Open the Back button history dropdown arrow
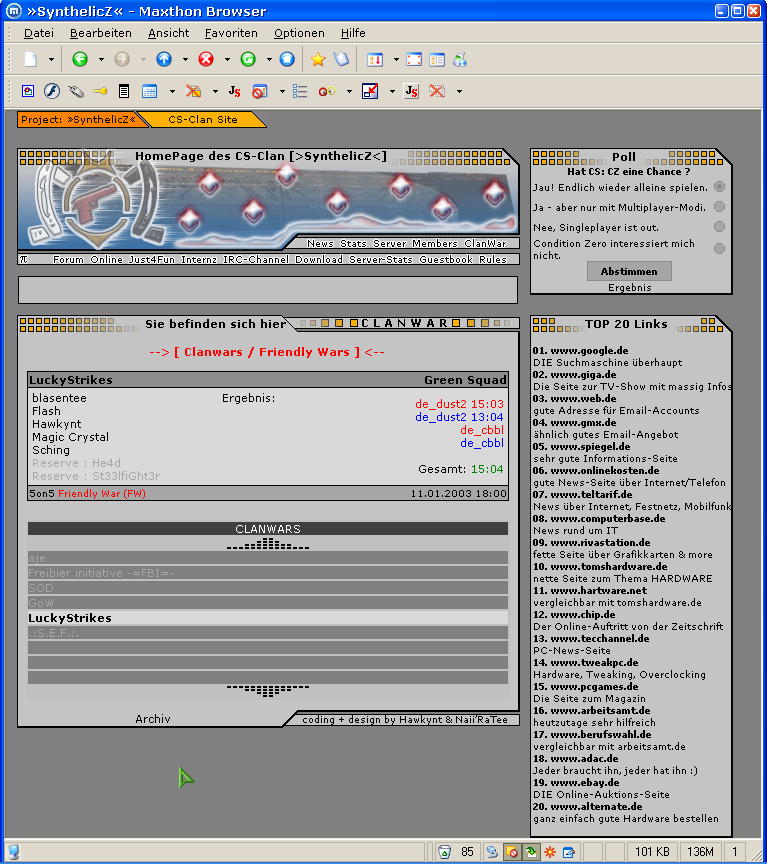Viewport: 767px width, 864px height. coord(101,60)
